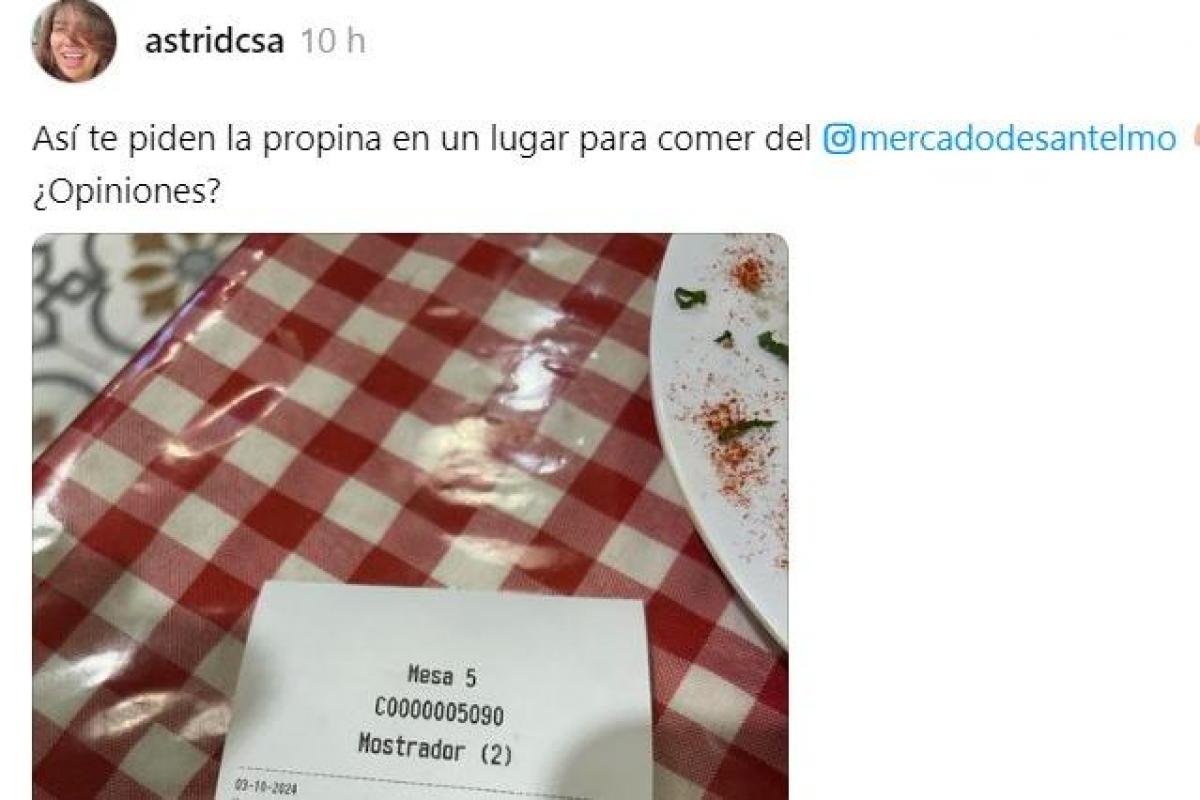1200x800 pixels.
Task: Click the red paprika sprinkle on the plate
Action: [x=748, y=272]
